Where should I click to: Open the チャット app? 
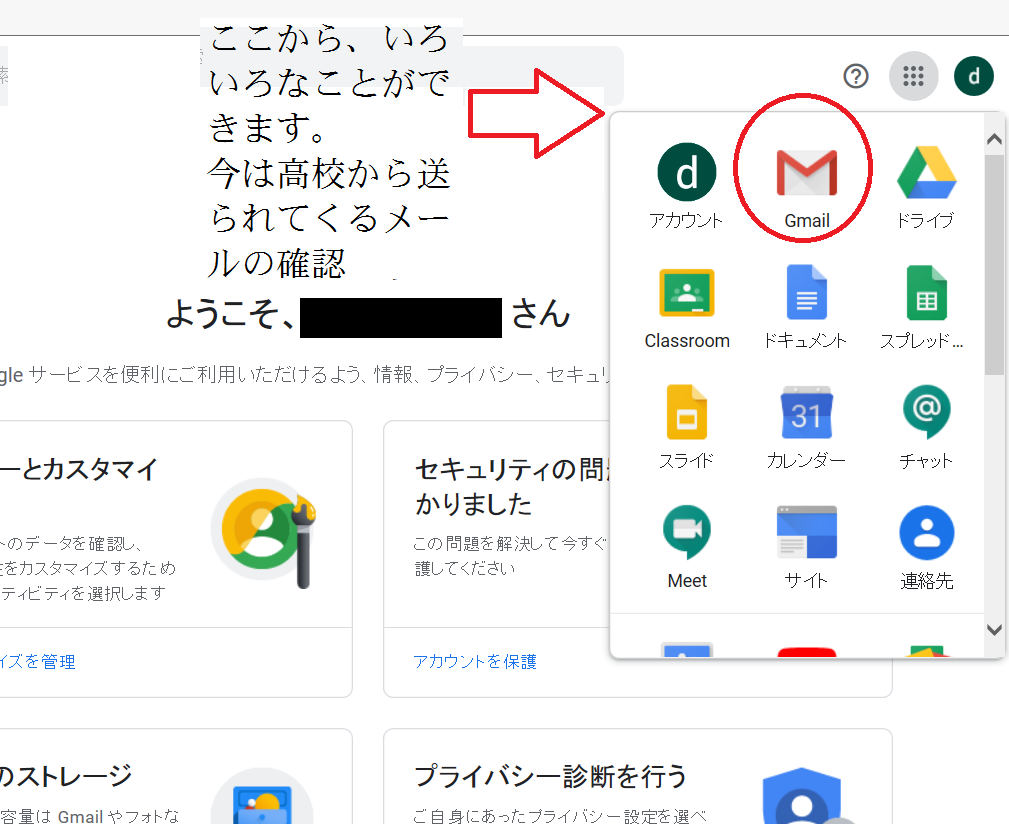point(926,428)
